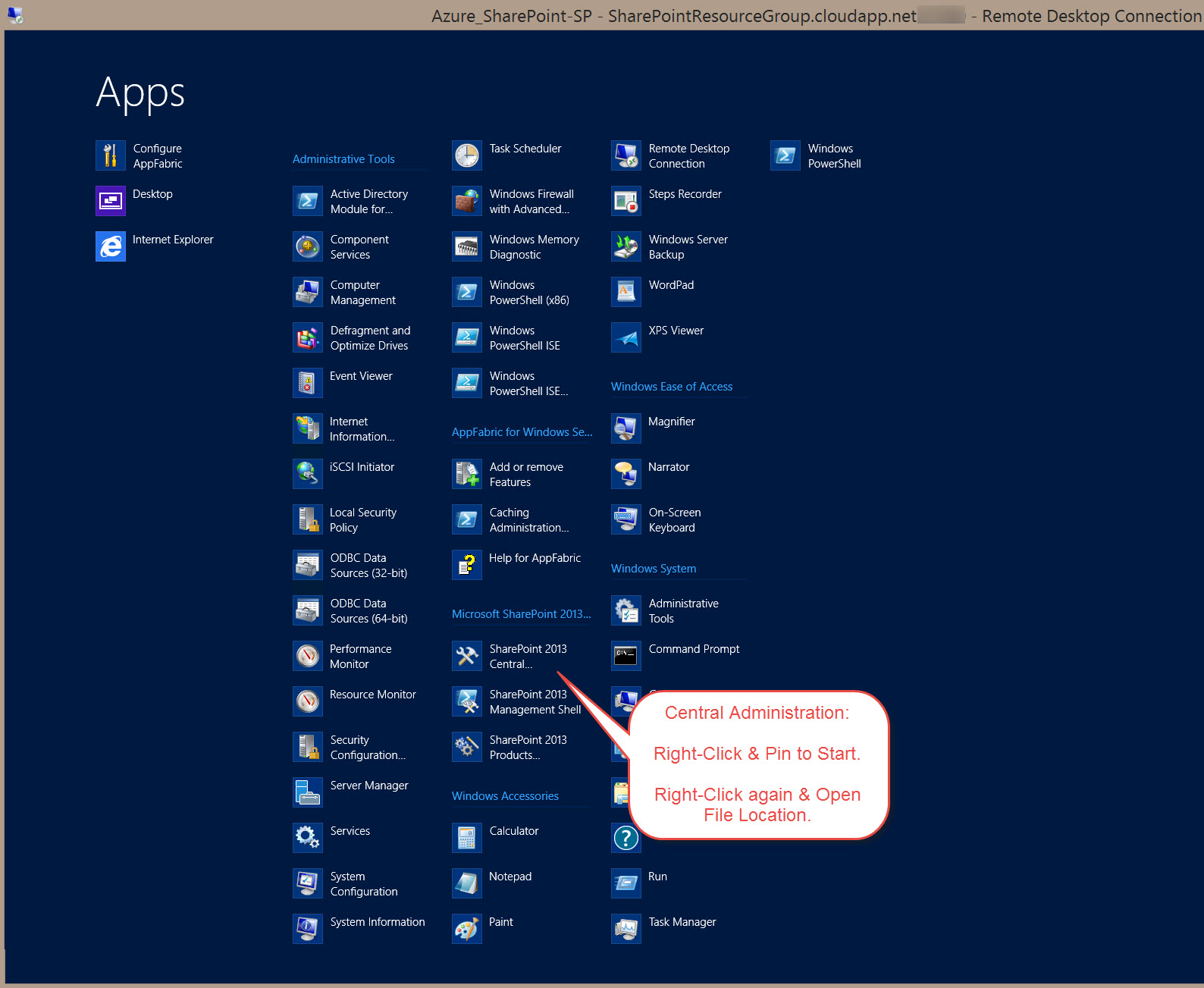Launch SharePoint 2013 Central Administration icon
The height and width of the screenshot is (988, 1204).
click(x=467, y=656)
